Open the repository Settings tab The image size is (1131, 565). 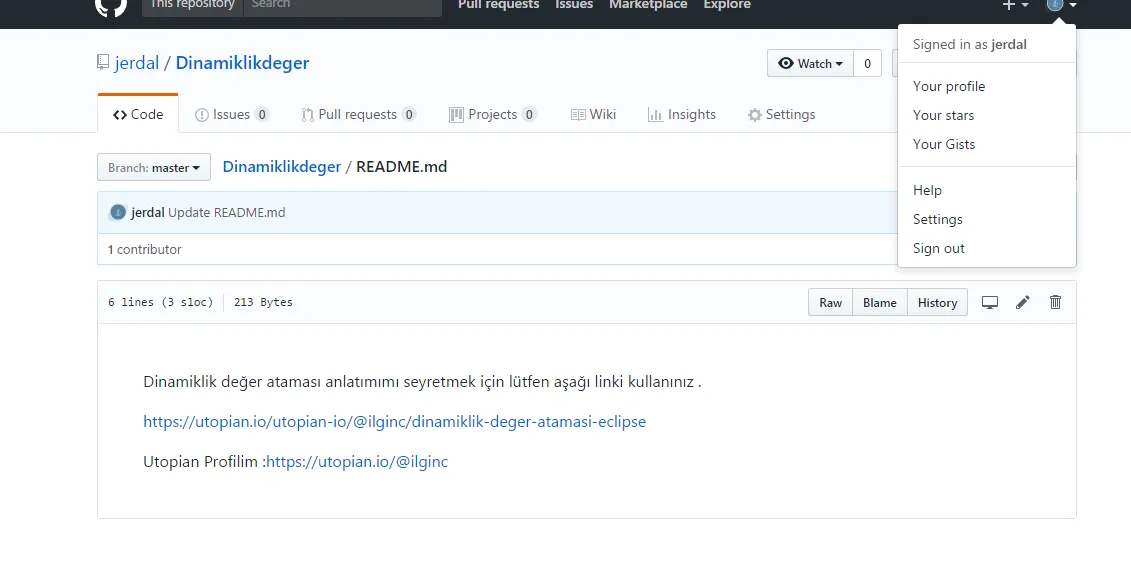(782, 114)
